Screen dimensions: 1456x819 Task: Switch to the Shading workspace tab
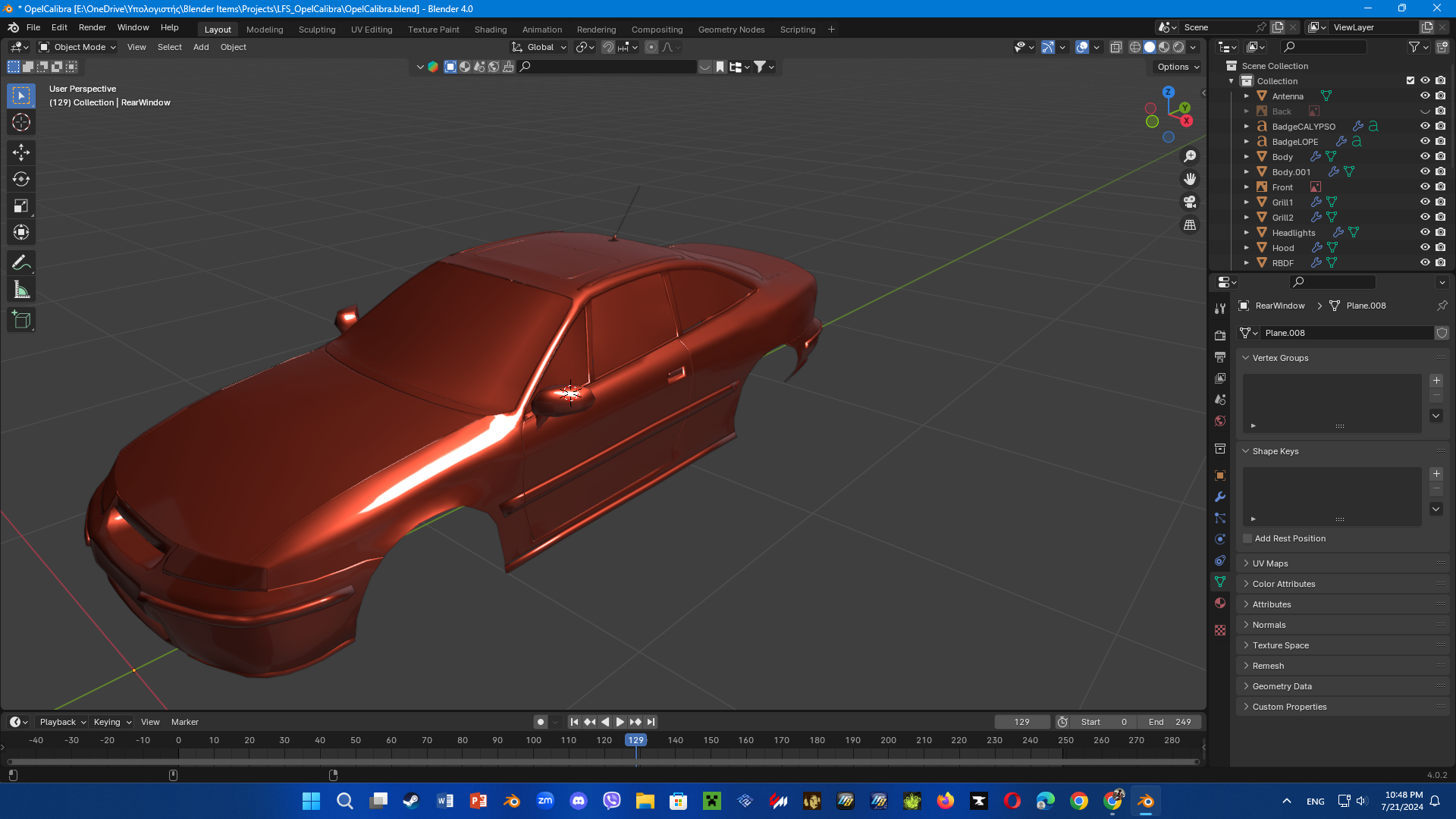coord(490,30)
